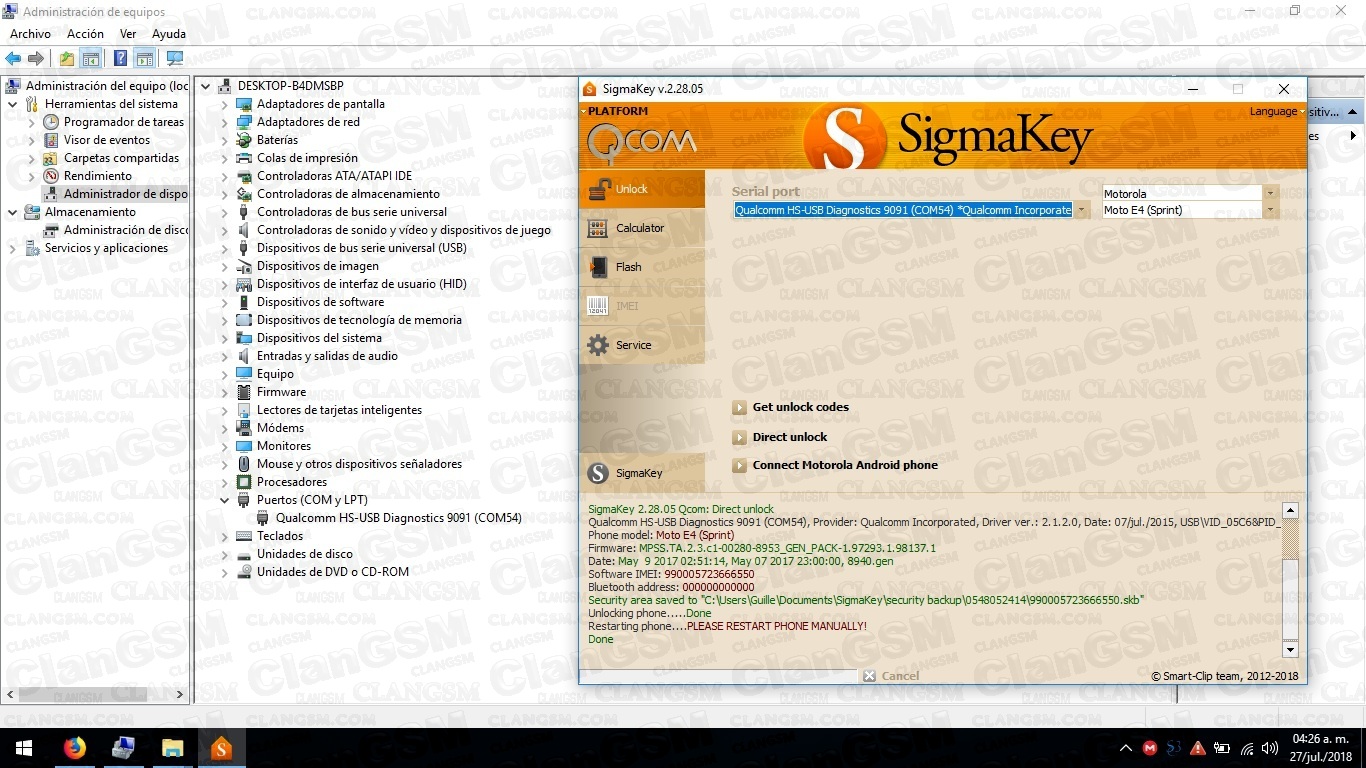The height and width of the screenshot is (768, 1366).
Task: Click the Back arrow in the MMC toolbar
Action: pos(13,59)
